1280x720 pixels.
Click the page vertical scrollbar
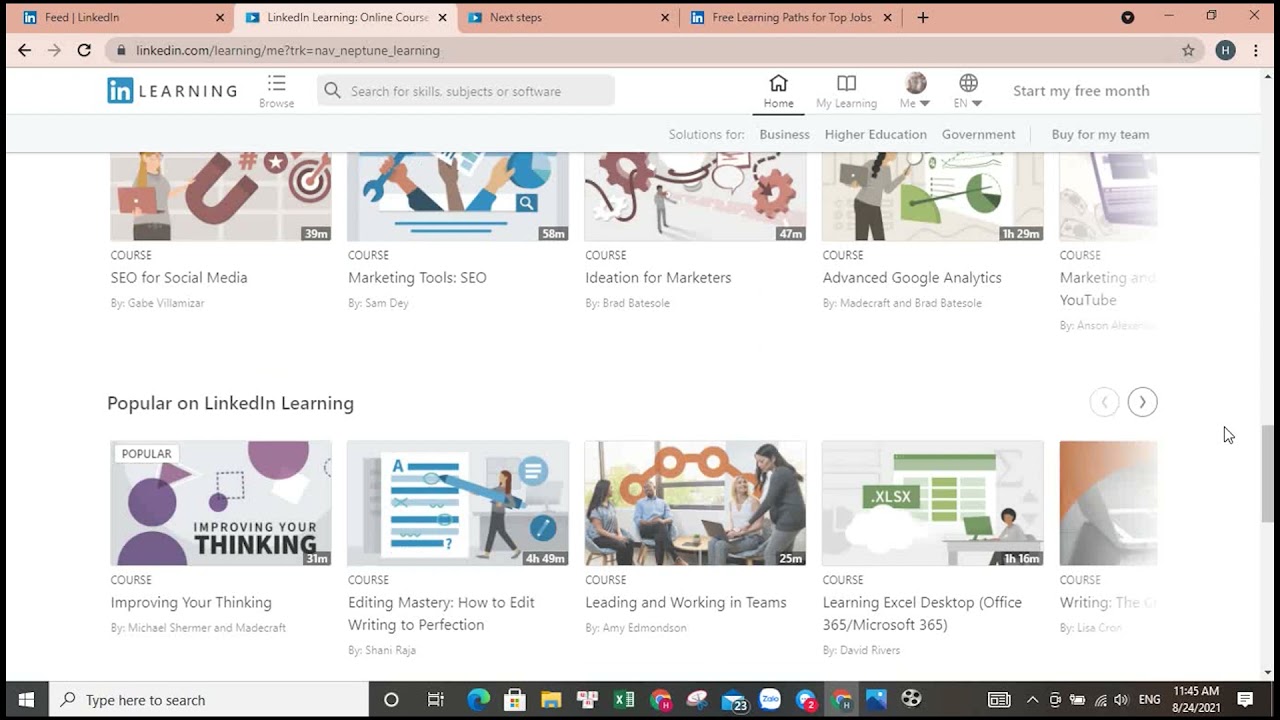[x=1268, y=473]
